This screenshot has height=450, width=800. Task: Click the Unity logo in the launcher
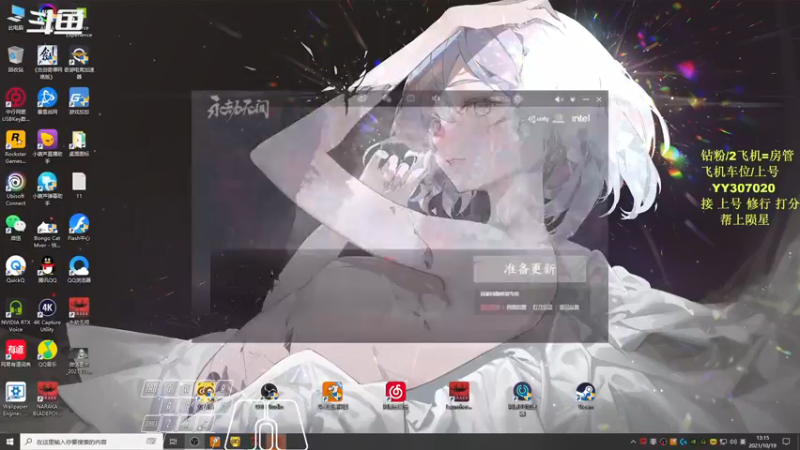click(538, 119)
